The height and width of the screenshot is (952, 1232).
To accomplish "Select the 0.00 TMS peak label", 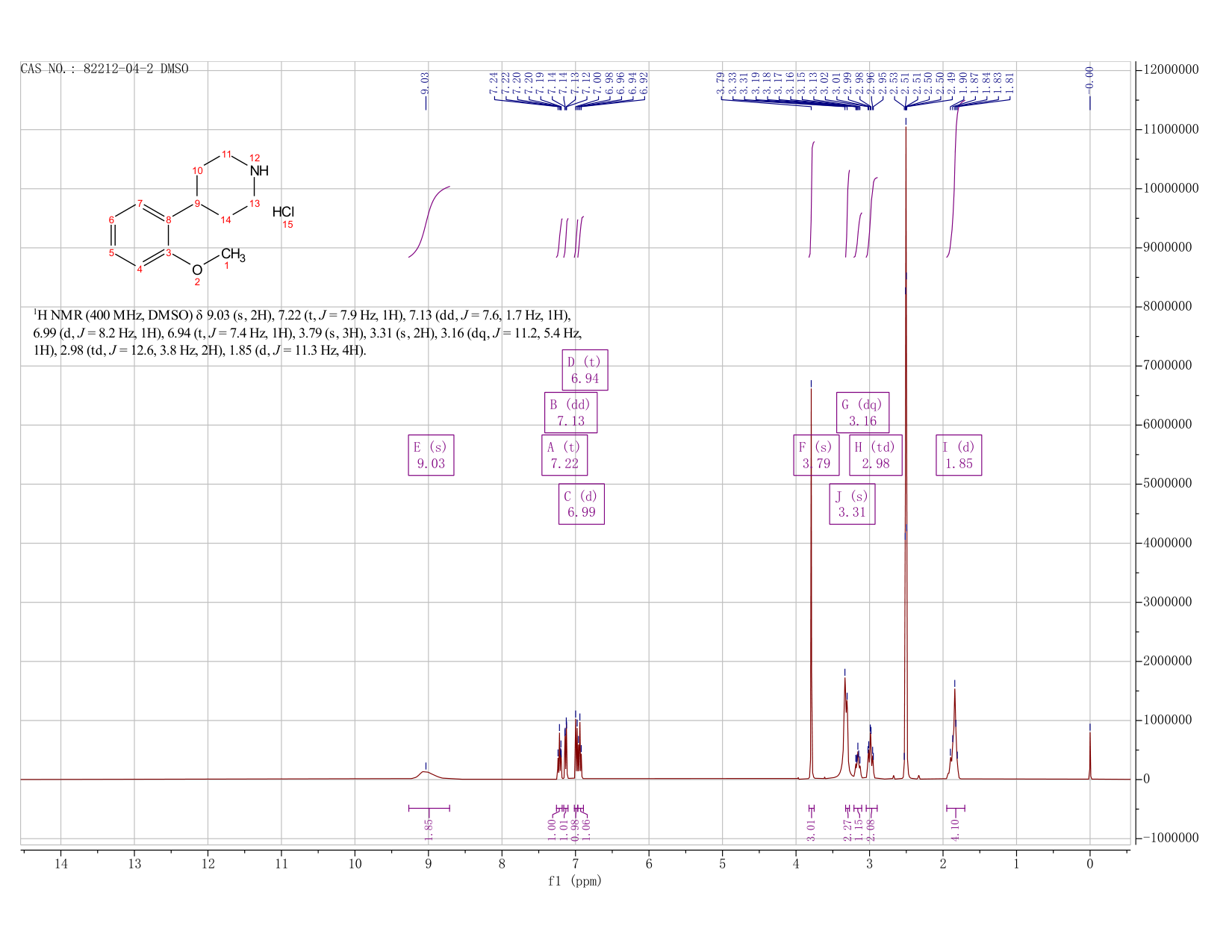I will pyautogui.click(x=1089, y=78).
